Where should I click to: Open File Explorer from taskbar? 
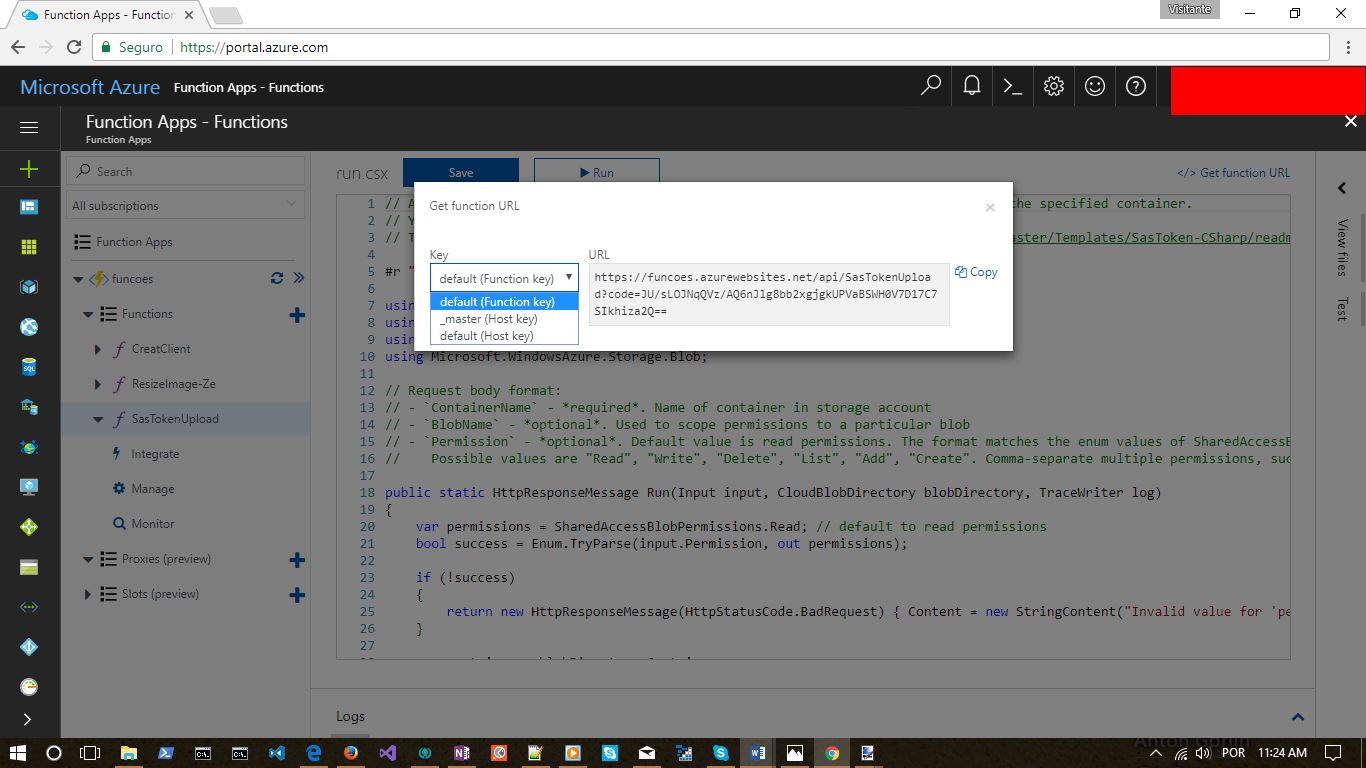click(x=129, y=753)
